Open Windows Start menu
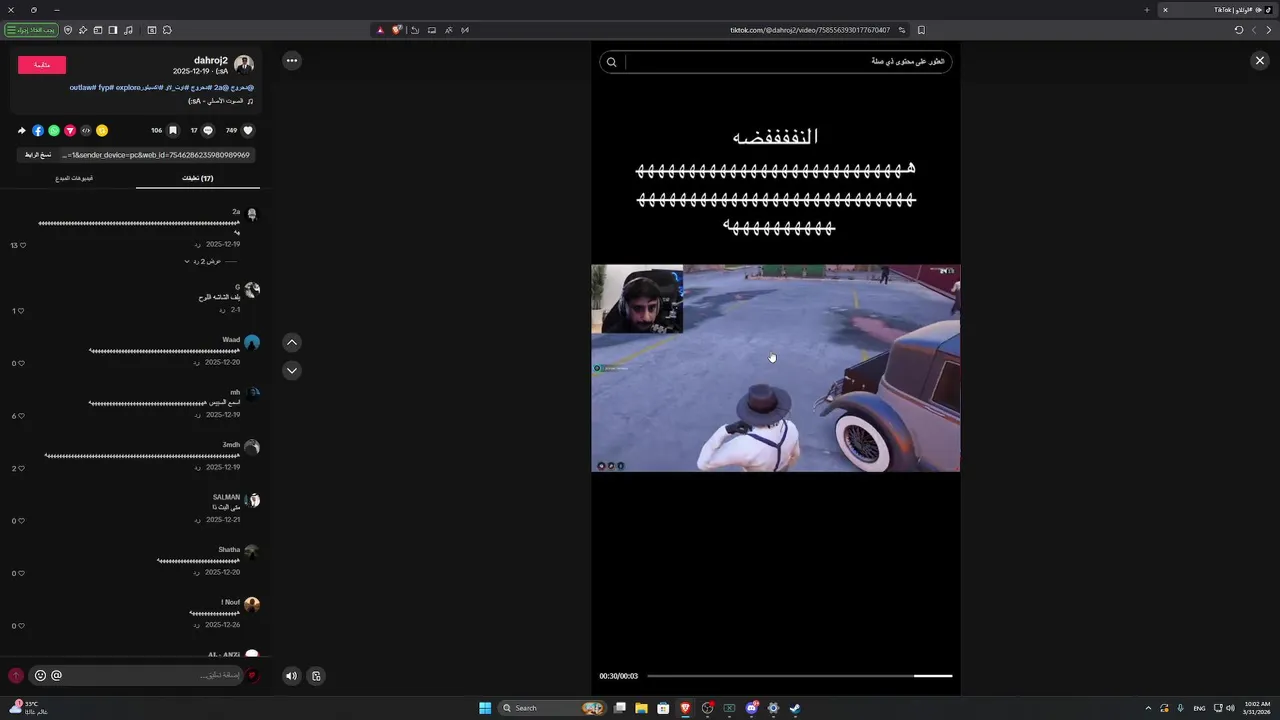Viewport: 1280px width, 720px height. (x=485, y=708)
